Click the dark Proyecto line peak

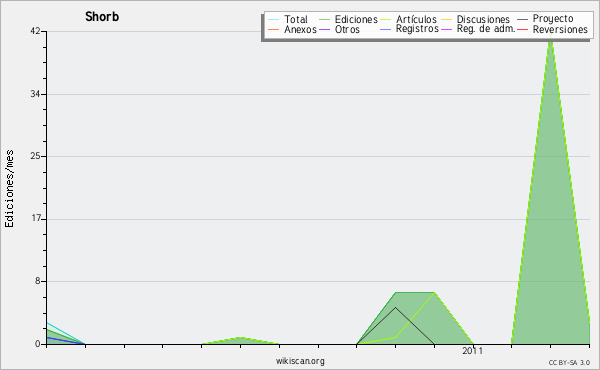pos(395,308)
